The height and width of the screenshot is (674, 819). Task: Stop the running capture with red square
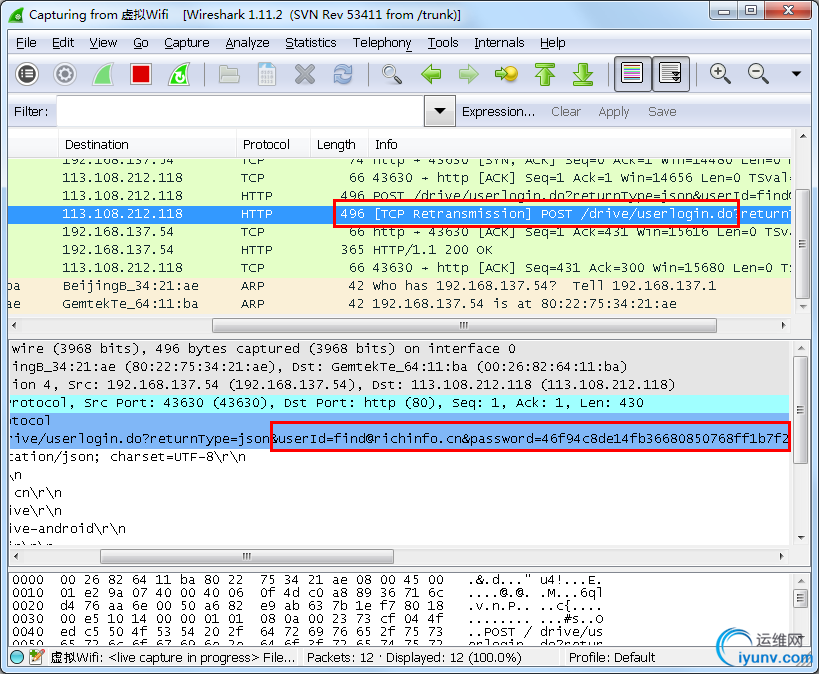(141, 74)
